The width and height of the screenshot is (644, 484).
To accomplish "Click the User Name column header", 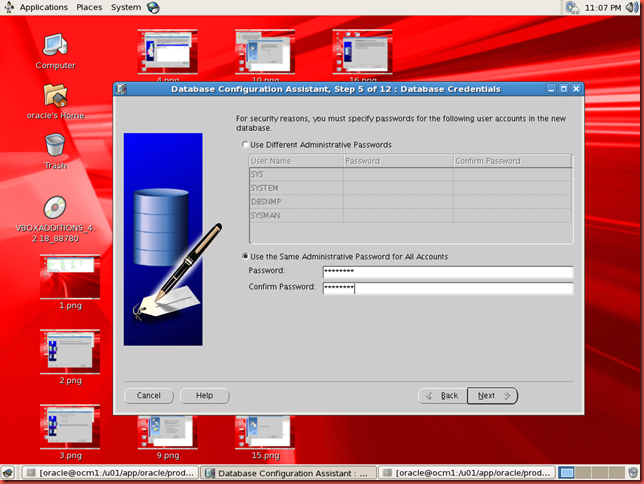I will pos(296,161).
